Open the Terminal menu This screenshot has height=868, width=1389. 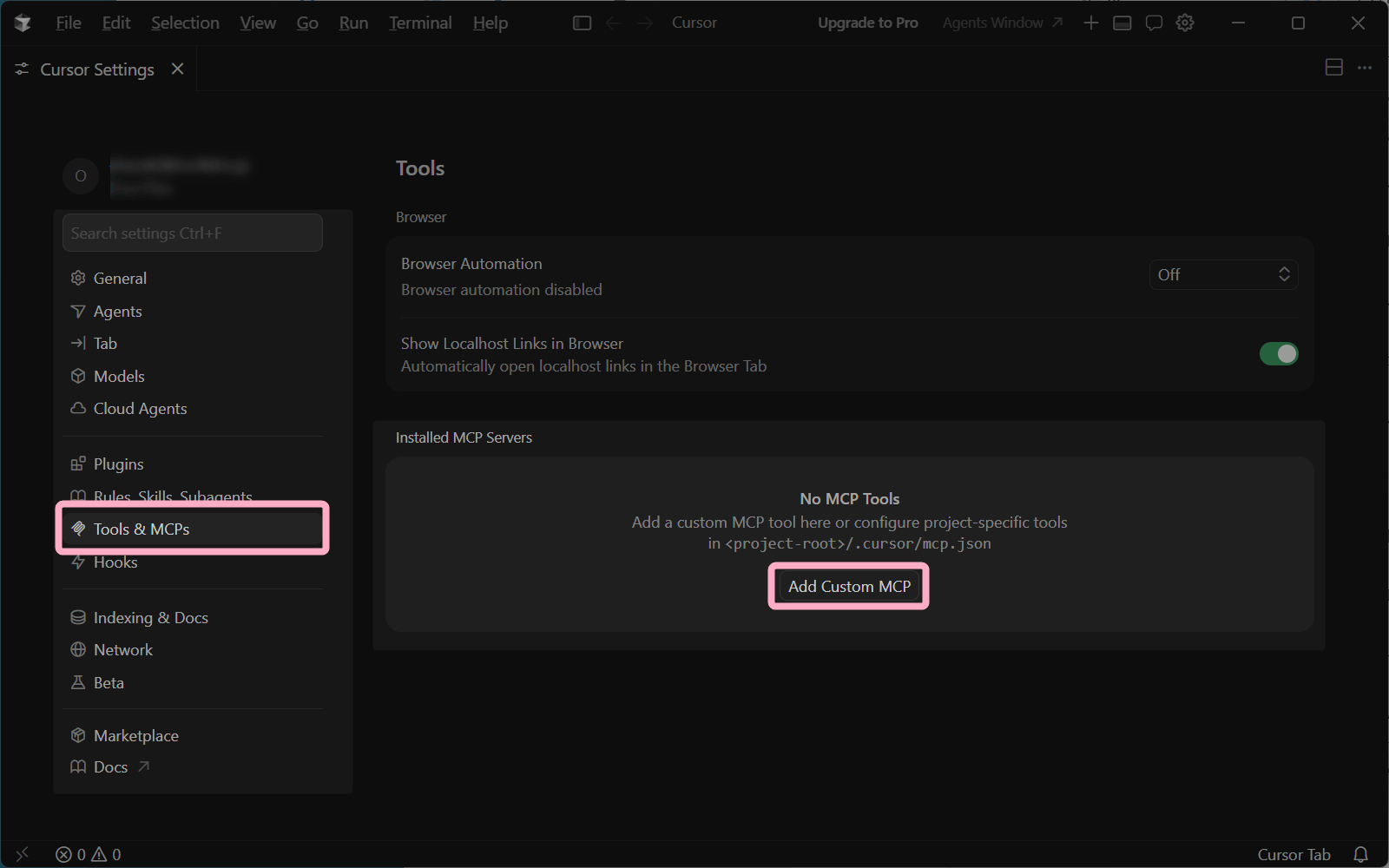click(420, 23)
